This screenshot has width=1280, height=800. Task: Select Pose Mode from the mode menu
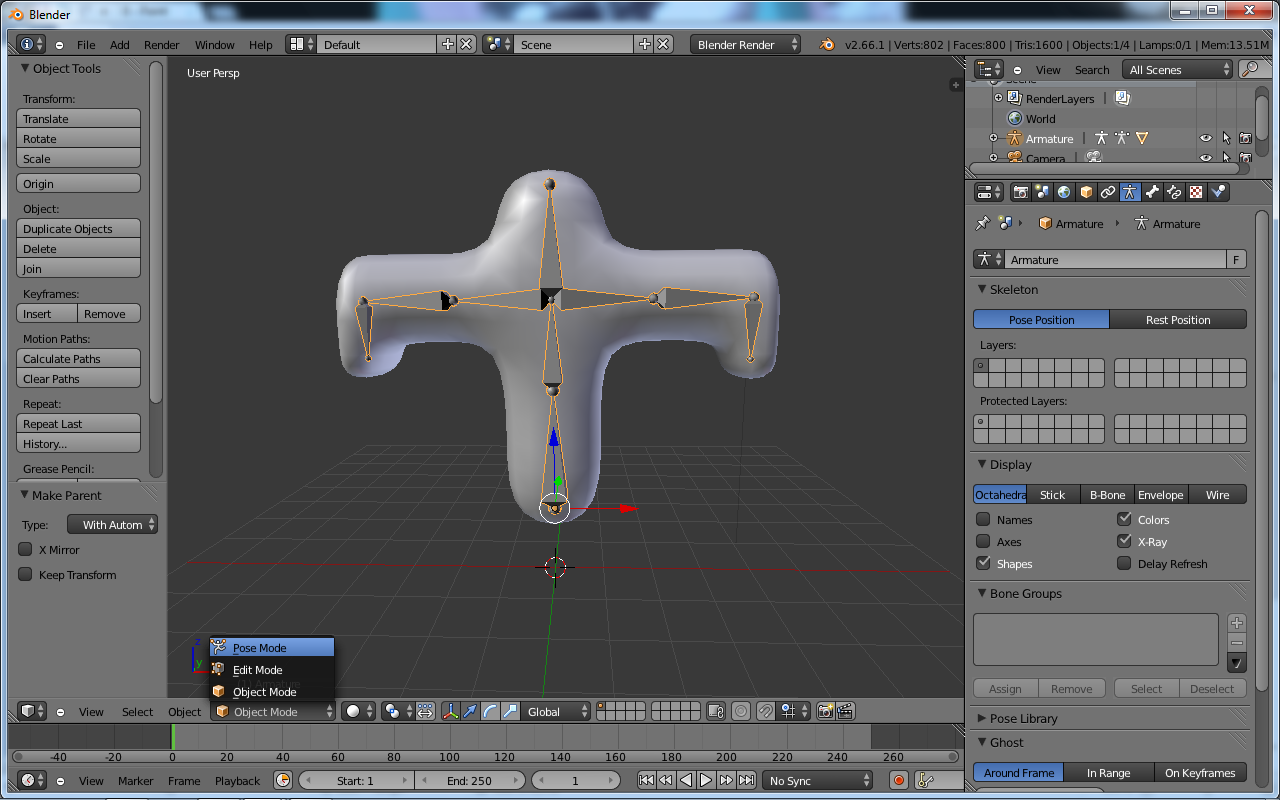(262, 646)
